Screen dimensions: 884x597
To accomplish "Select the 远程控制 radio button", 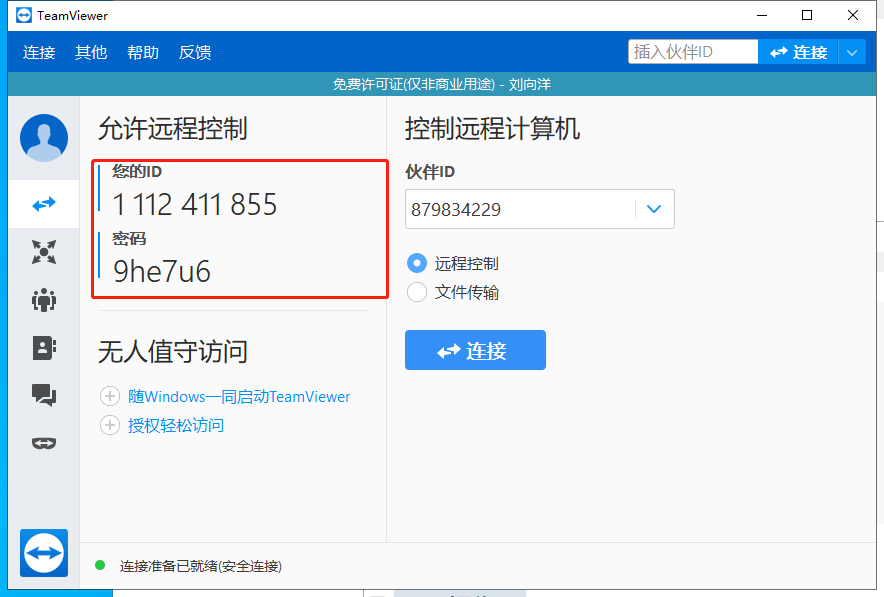I will [417, 263].
